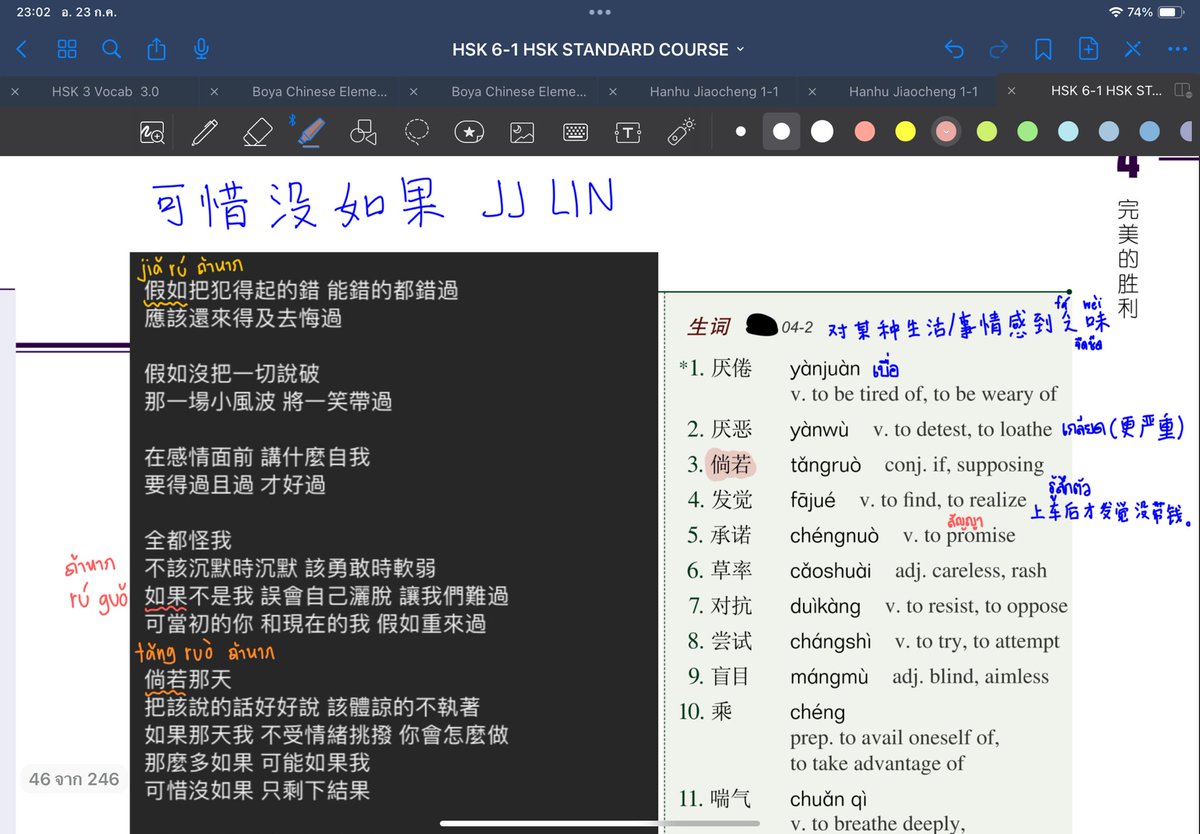This screenshot has height=834, width=1200.
Task: Select the Lasso selection tool
Action: point(417,132)
